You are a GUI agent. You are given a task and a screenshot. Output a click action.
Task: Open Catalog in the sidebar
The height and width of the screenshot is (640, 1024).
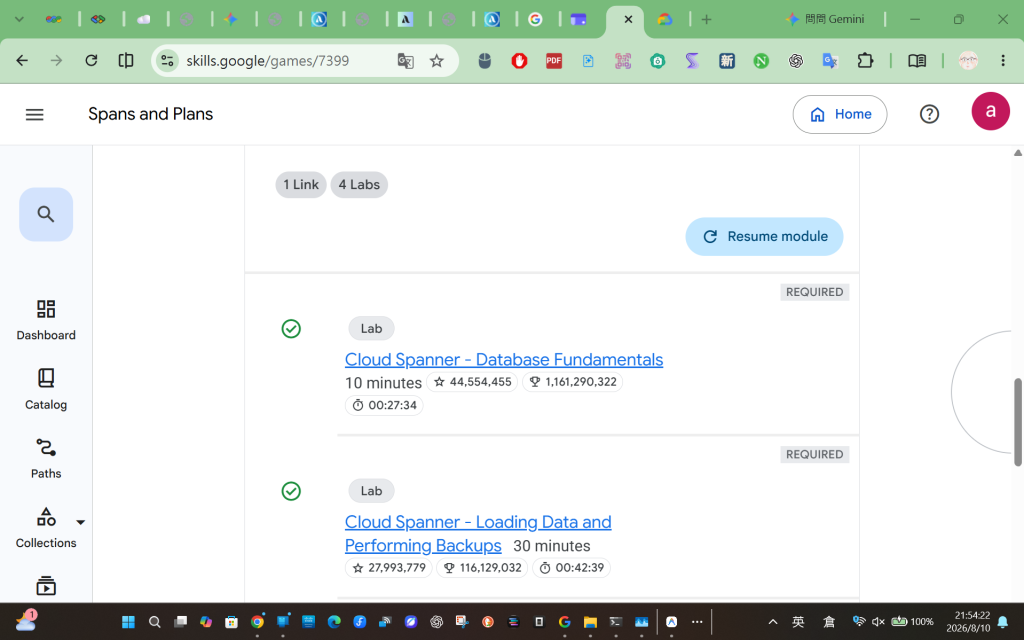pos(46,389)
